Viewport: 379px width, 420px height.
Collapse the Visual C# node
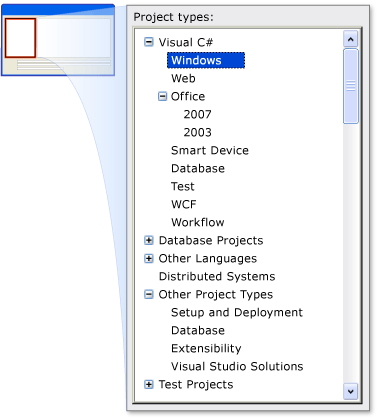pyautogui.click(x=149, y=42)
